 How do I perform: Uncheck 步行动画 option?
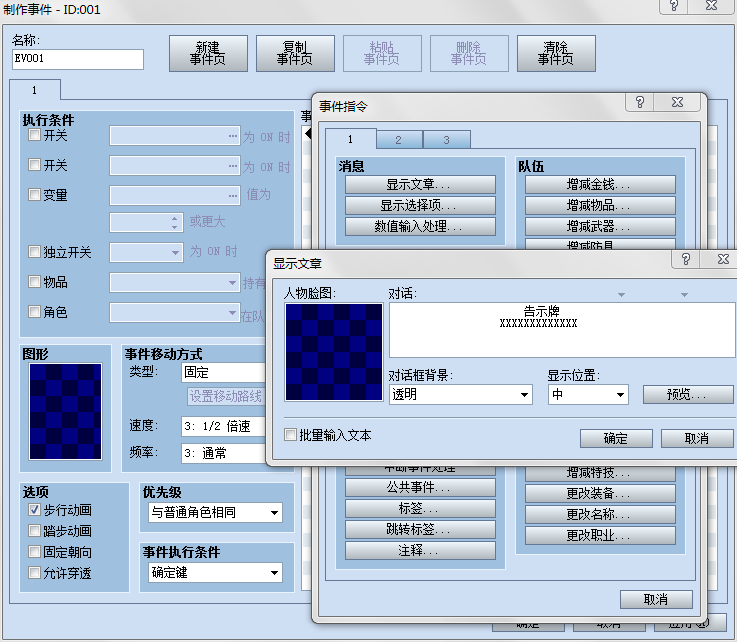click(x=34, y=509)
